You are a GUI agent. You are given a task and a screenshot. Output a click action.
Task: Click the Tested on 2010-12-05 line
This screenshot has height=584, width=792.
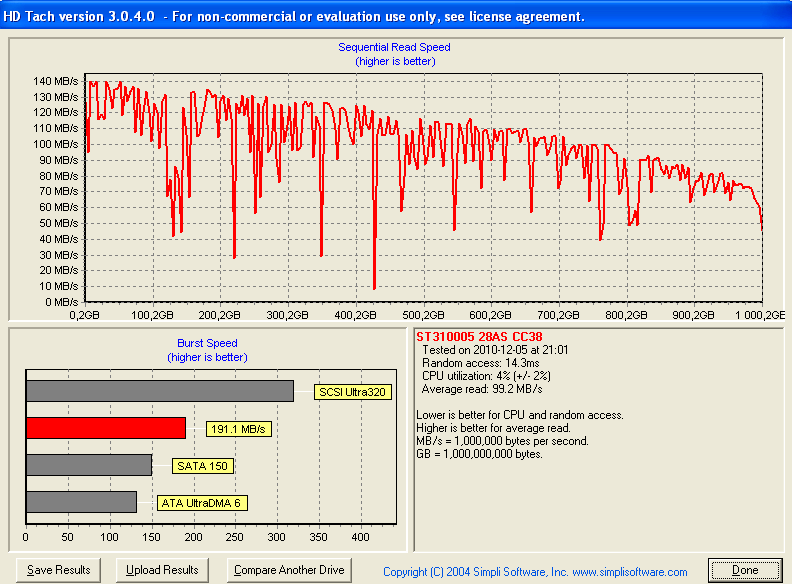(x=495, y=350)
